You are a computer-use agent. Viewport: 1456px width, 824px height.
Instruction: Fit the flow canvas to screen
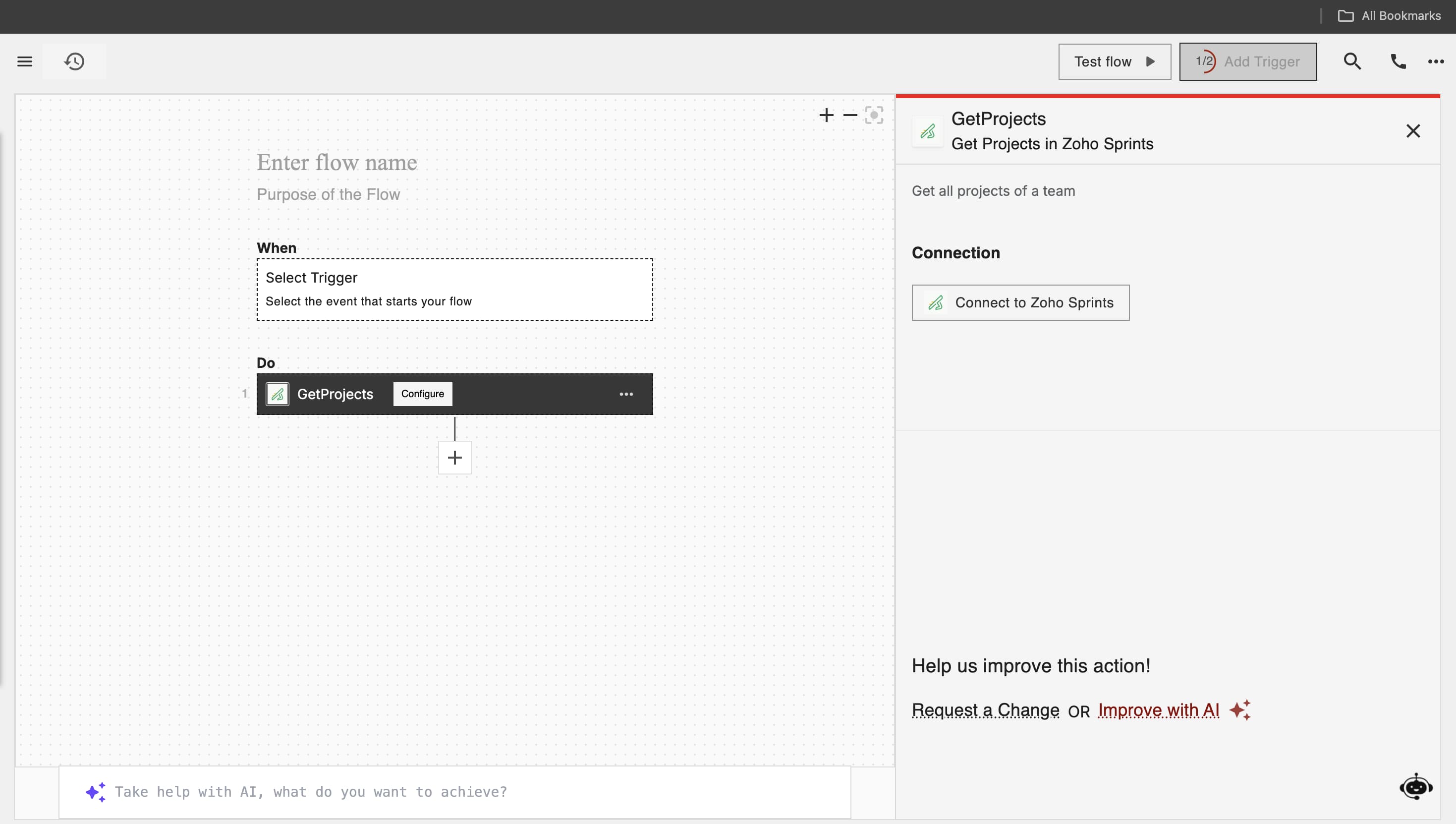[874, 116]
